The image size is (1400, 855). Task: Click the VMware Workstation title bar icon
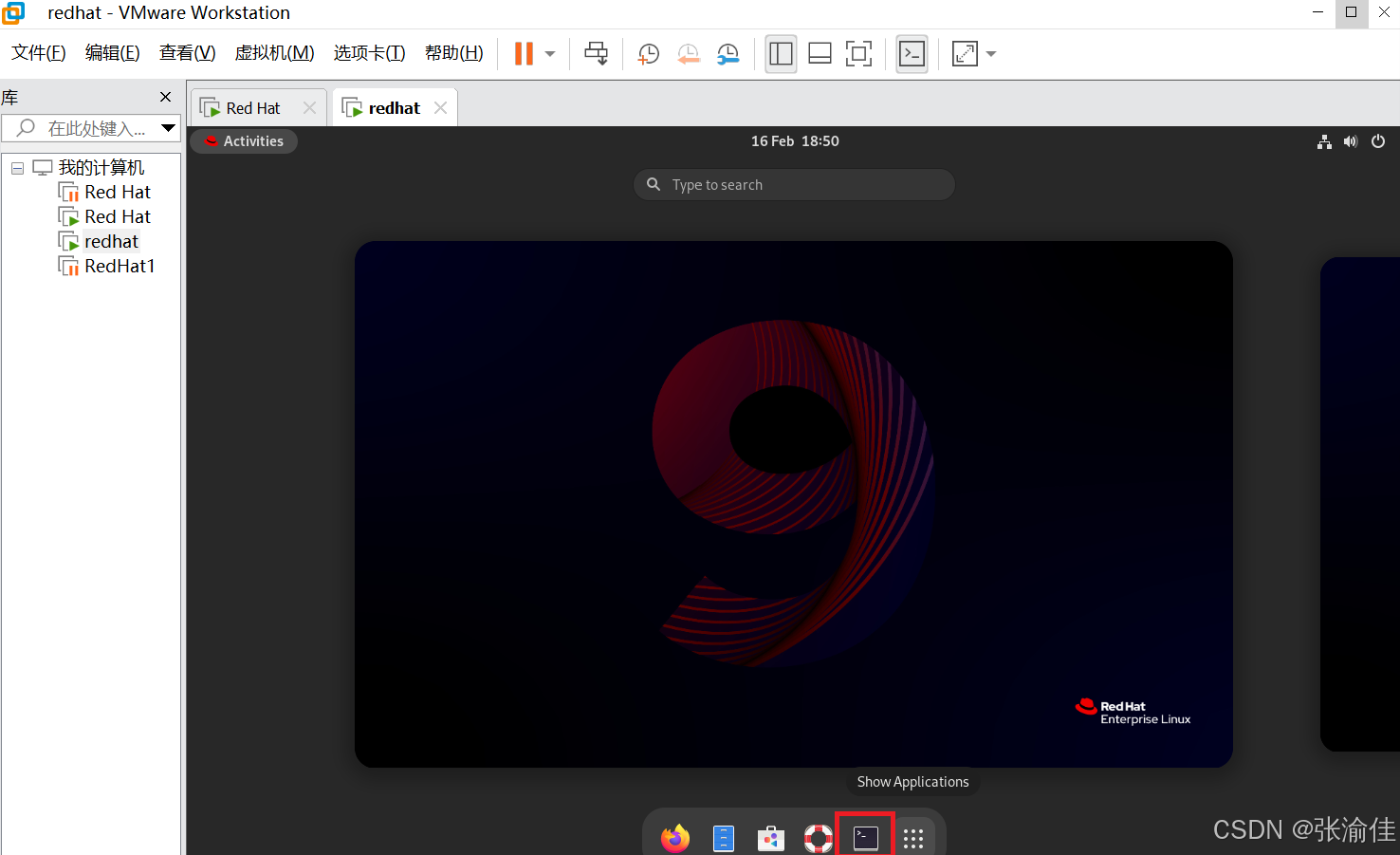[x=13, y=12]
